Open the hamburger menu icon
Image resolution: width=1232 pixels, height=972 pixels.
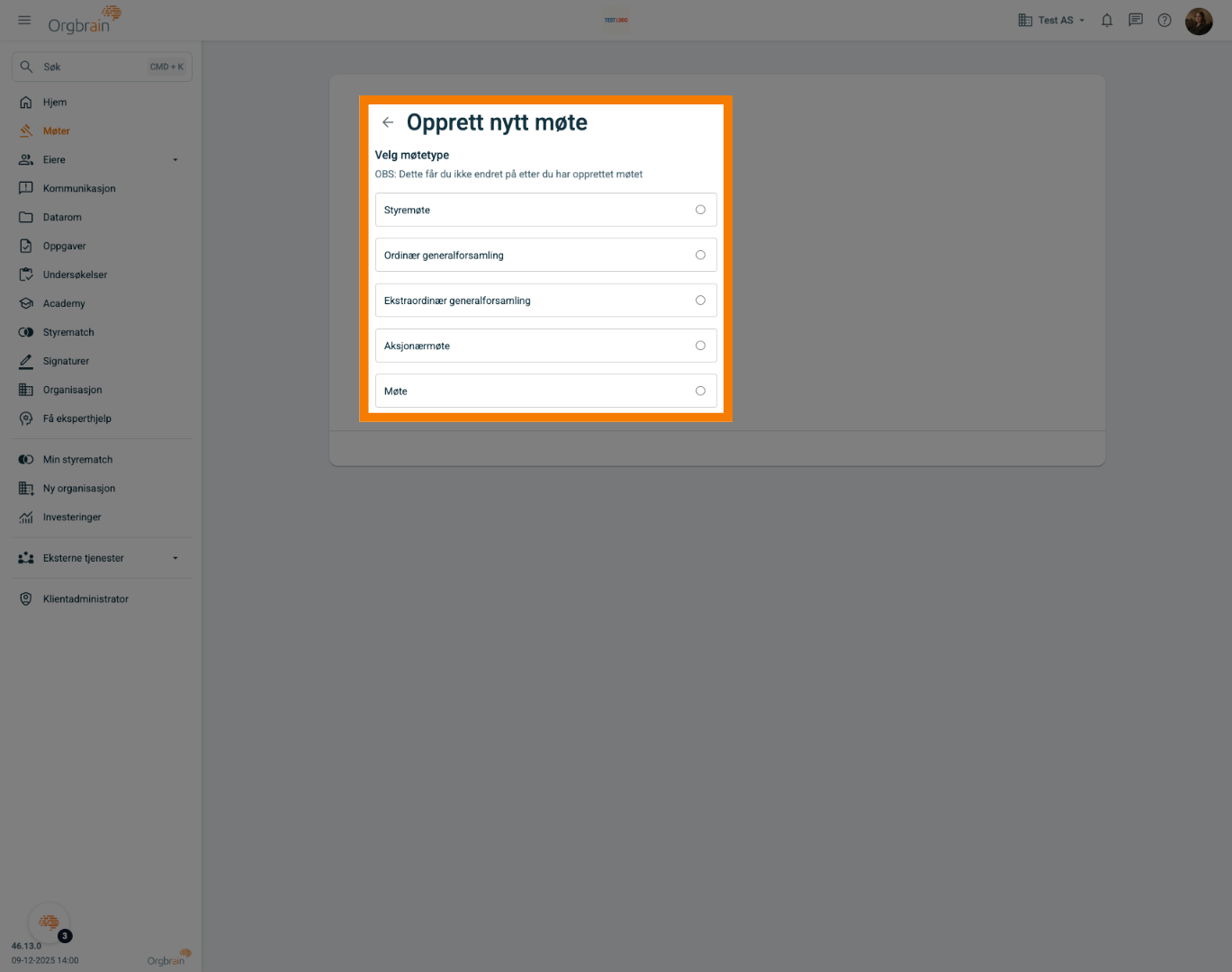click(24, 20)
